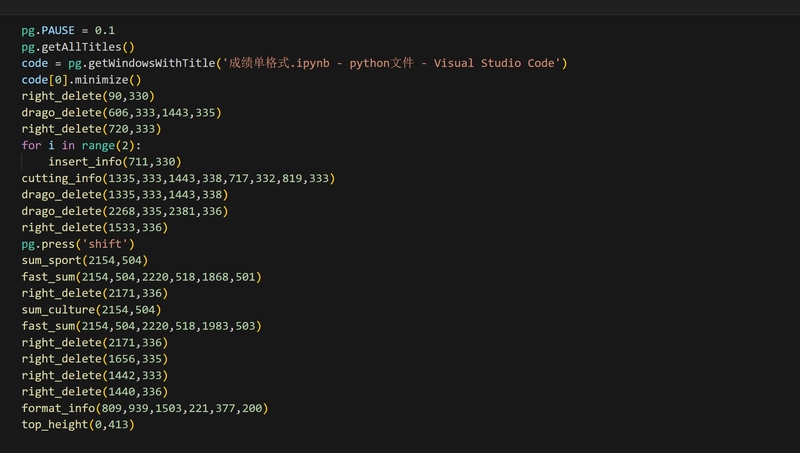This screenshot has width=800, height=453.
Task: Click the pg.PAUSE = 0.1 line
Action: [x=68, y=31]
